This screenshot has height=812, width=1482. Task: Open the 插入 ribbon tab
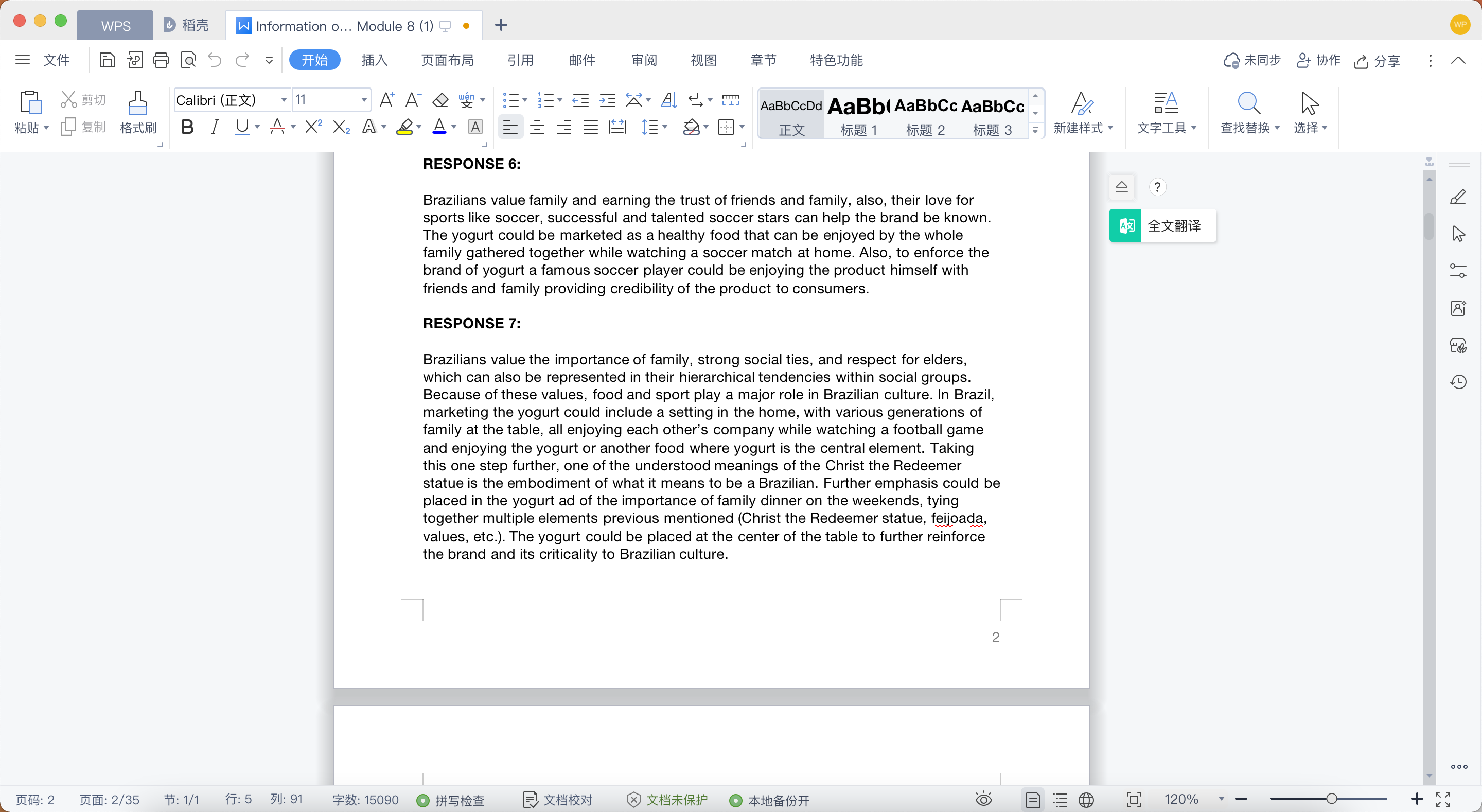click(x=374, y=60)
